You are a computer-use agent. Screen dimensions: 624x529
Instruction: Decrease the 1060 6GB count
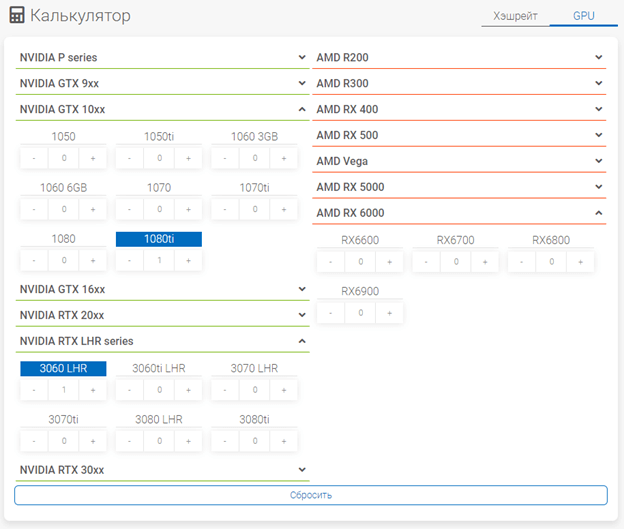click(34, 209)
